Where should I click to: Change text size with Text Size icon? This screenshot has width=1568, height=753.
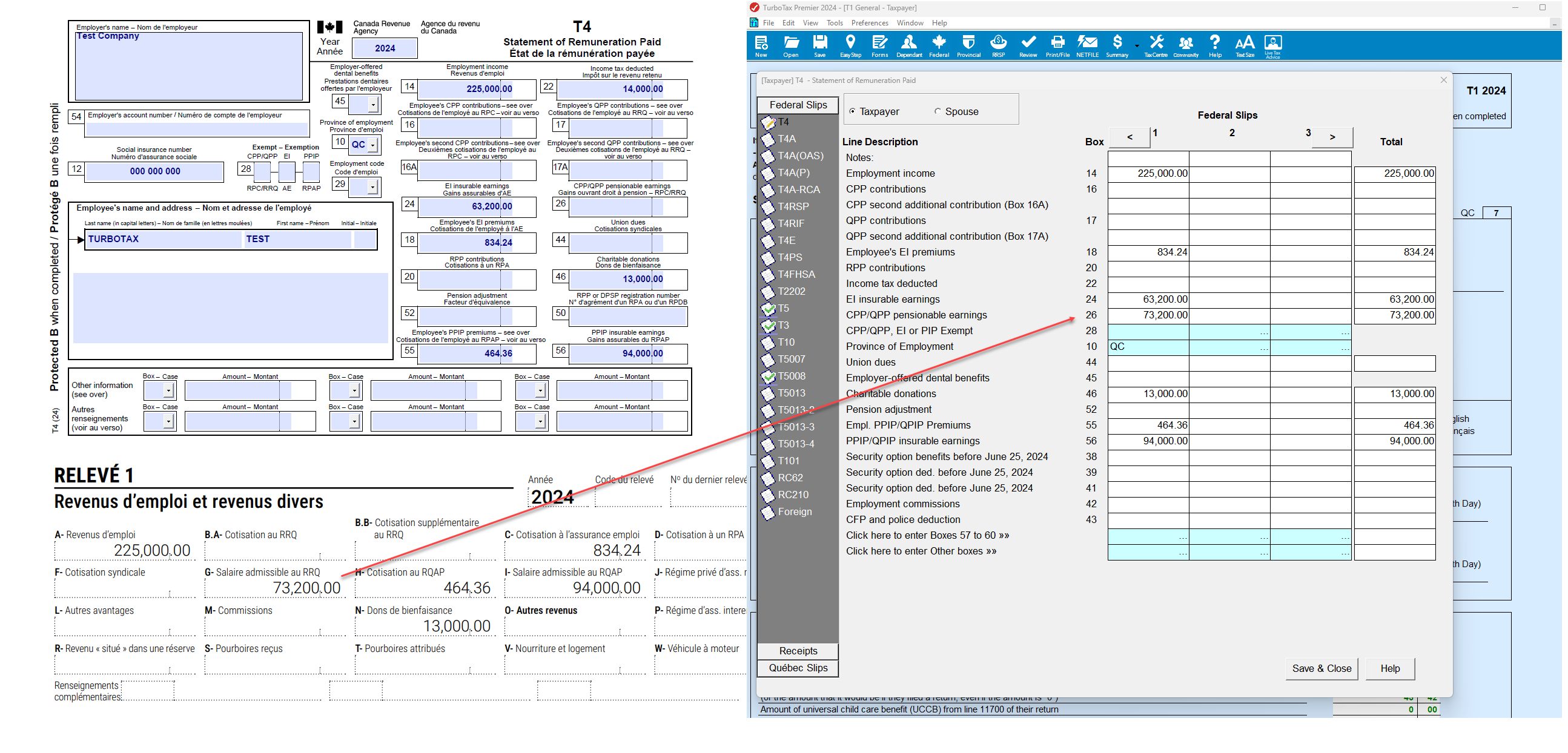tap(1245, 46)
